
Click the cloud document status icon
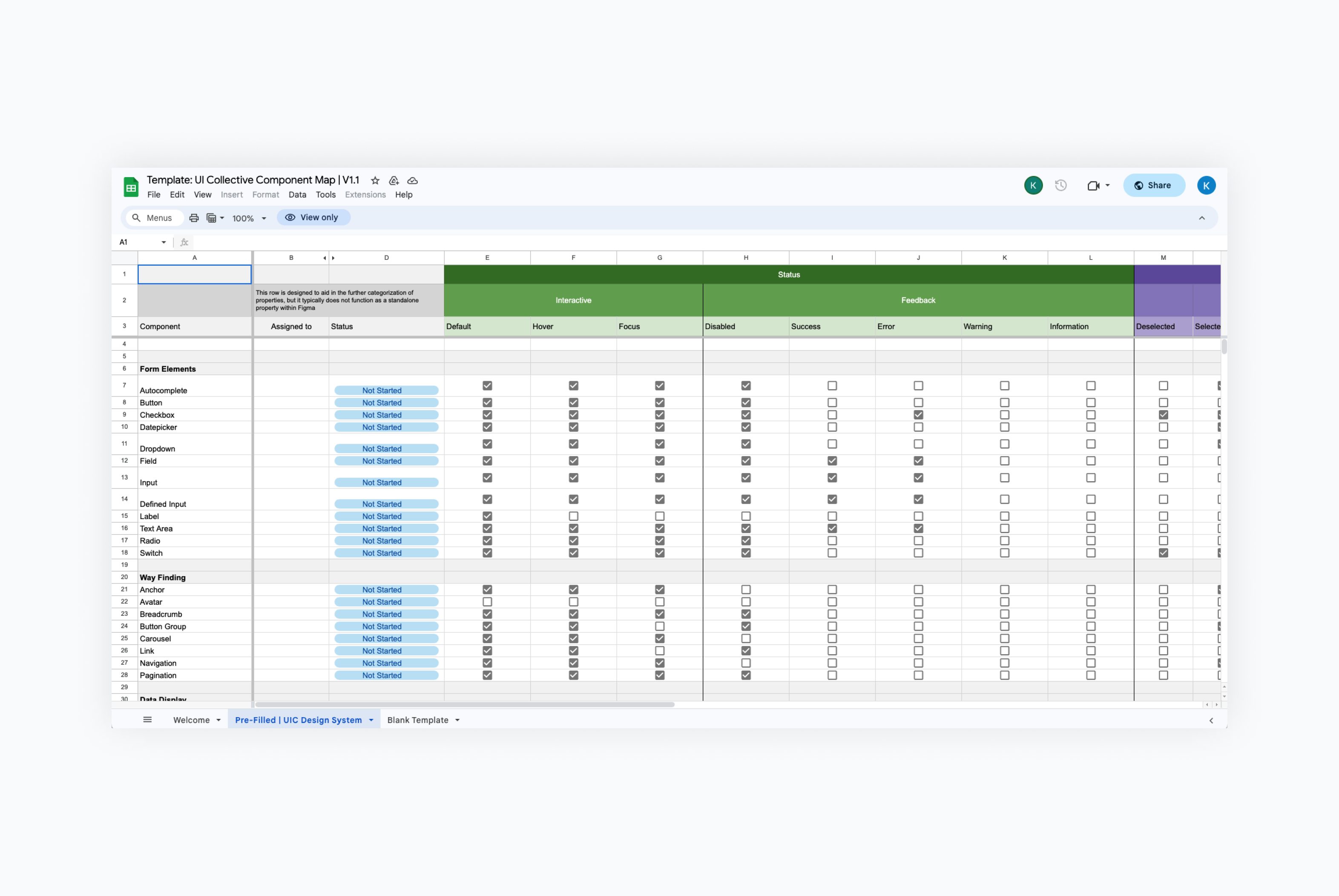coord(413,181)
